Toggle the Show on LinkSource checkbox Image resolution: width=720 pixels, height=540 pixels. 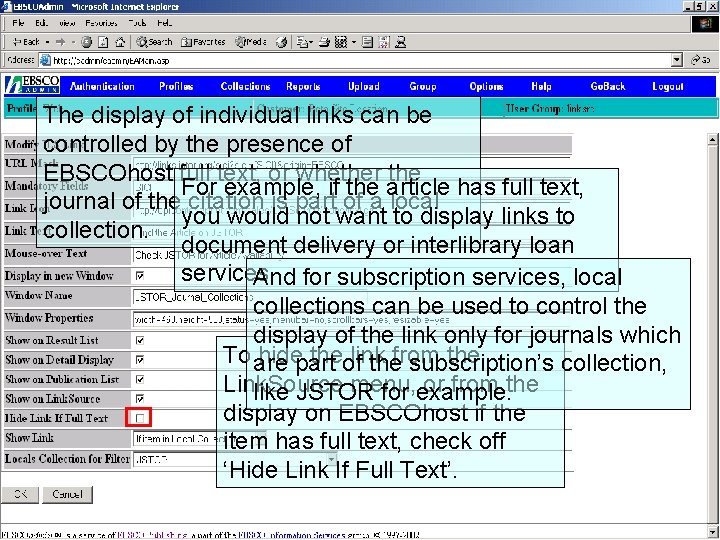click(140, 399)
